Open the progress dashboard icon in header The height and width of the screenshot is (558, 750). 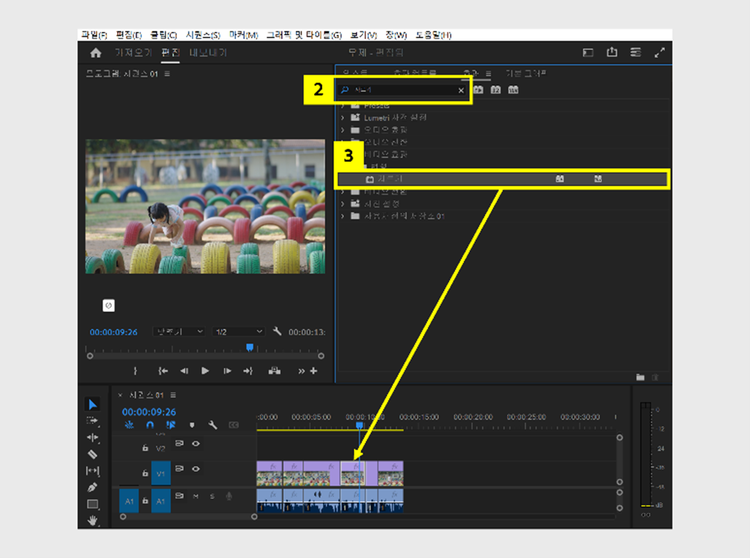point(636,52)
